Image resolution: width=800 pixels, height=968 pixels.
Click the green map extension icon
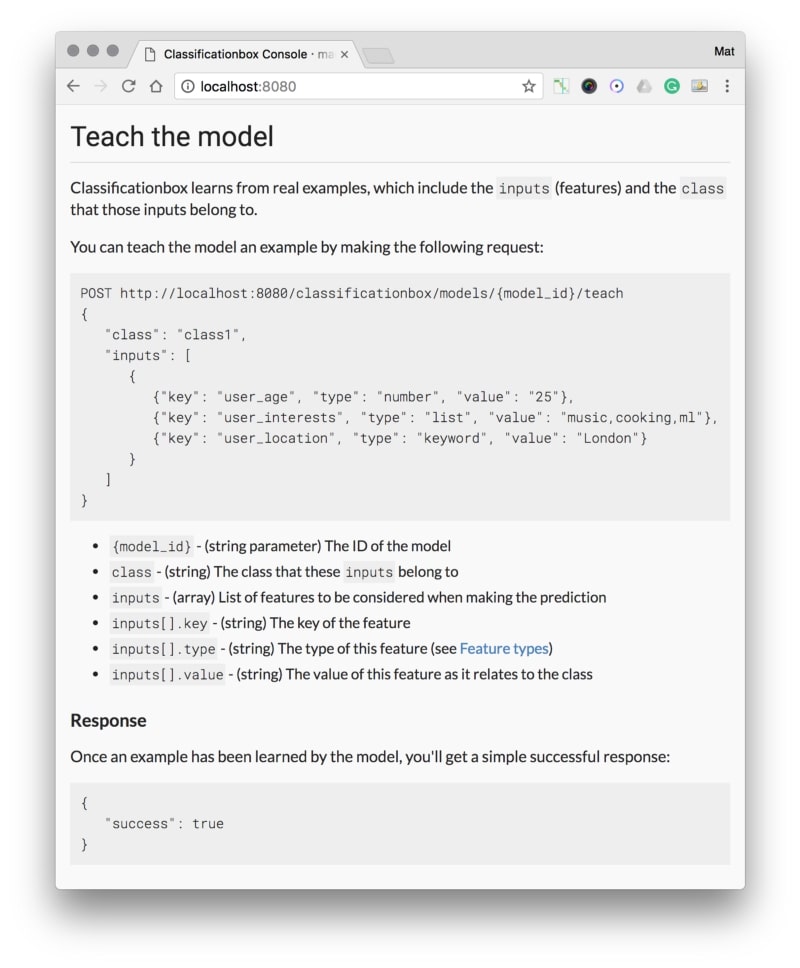(561, 86)
